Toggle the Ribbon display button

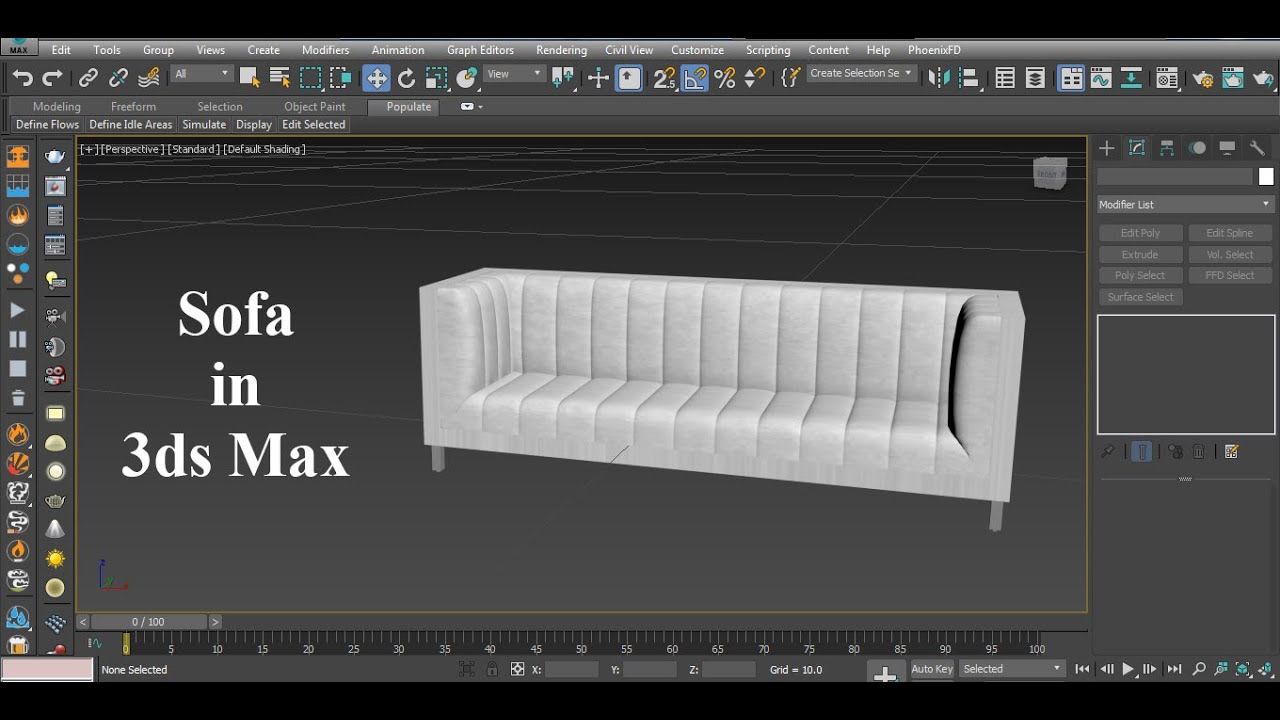(1071, 78)
